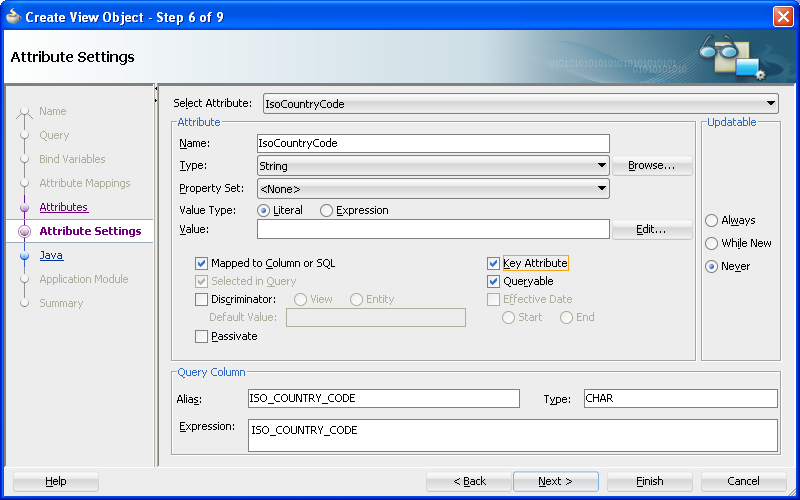Set Updatable to Always
This screenshot has width=800, height=500.
click(x=711, y=220)
